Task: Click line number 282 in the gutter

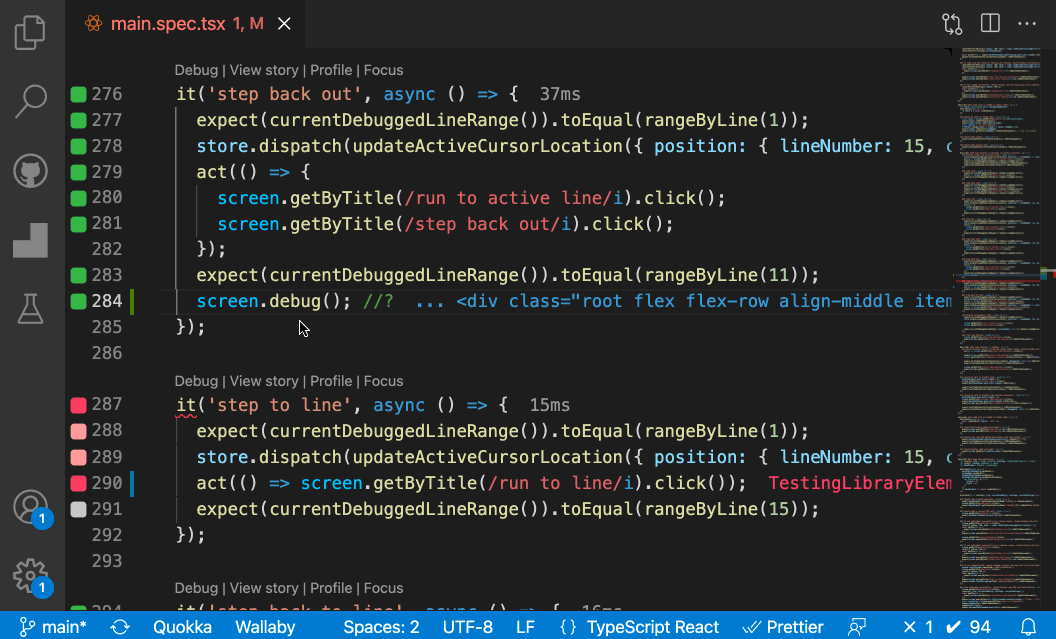Action: [107, 249]
